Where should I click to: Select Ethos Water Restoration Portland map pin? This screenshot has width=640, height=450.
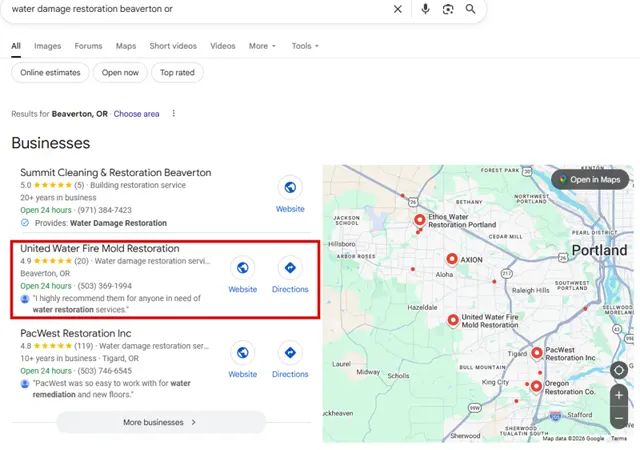[420, 220]
